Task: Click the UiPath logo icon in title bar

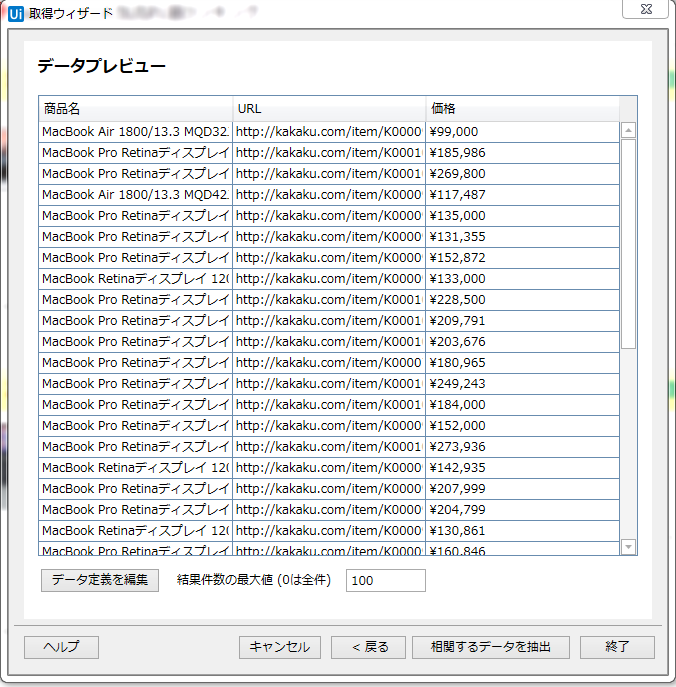Action: click(x=16, y=14)
